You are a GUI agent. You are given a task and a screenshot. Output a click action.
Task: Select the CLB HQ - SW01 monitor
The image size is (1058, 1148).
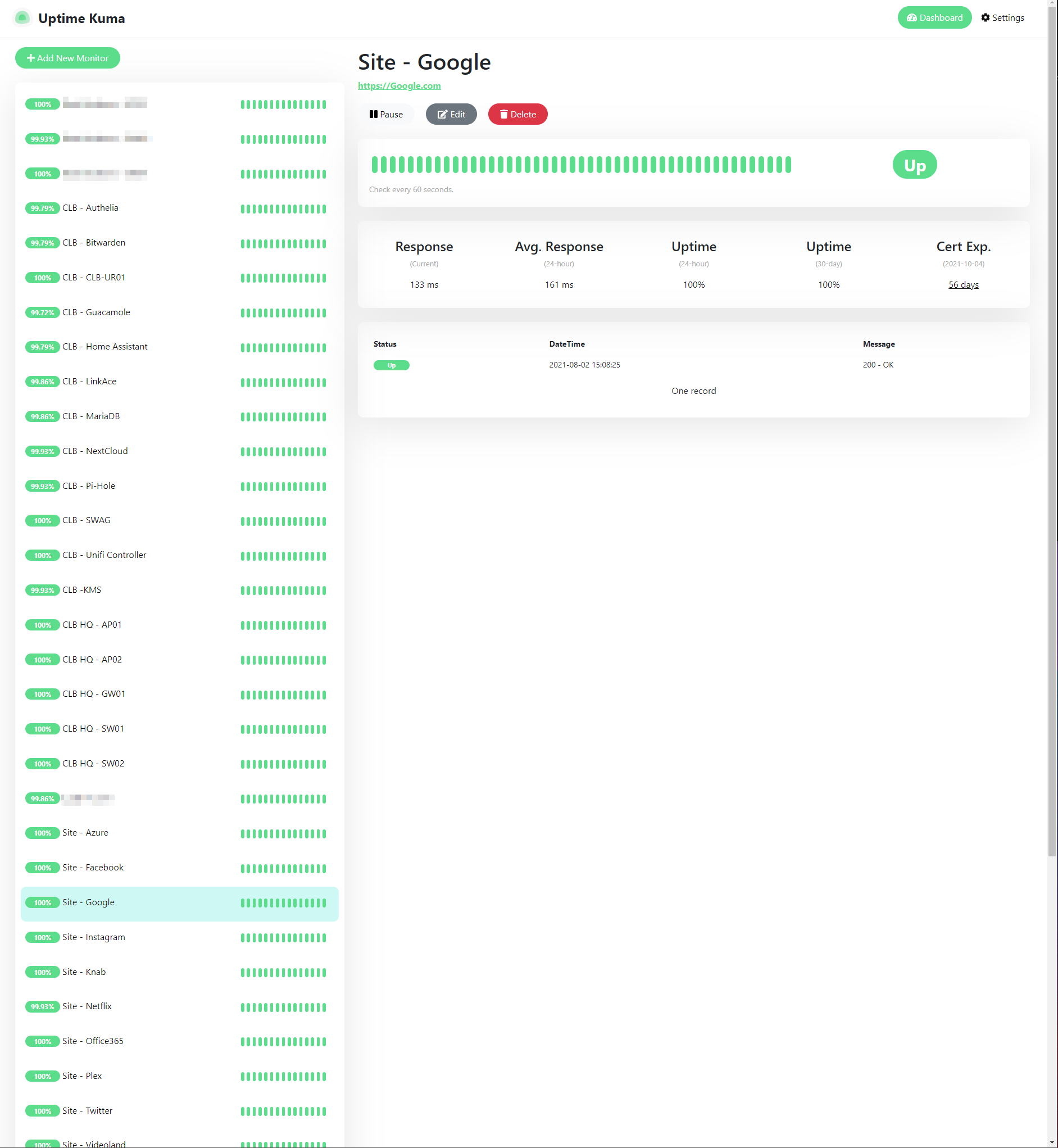tap(180, 729)
